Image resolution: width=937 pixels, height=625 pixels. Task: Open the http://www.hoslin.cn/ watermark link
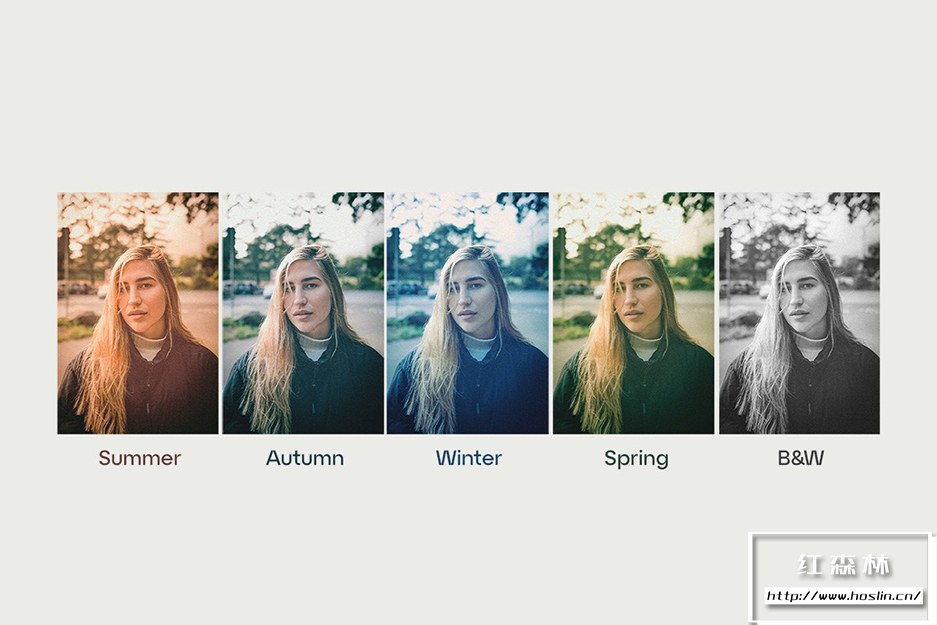844,596
